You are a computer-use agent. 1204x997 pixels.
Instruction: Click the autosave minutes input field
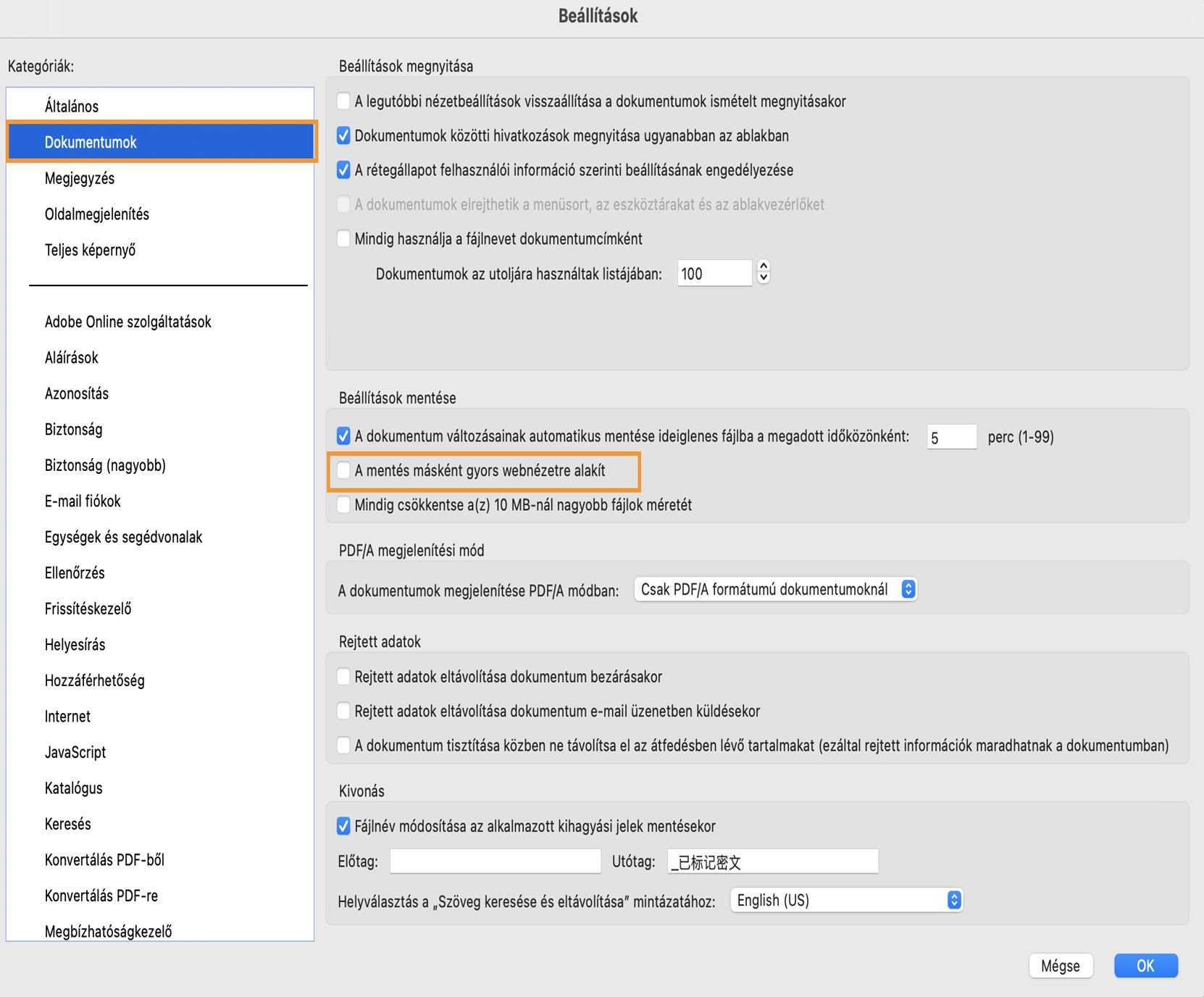click(x=951, y=438)
